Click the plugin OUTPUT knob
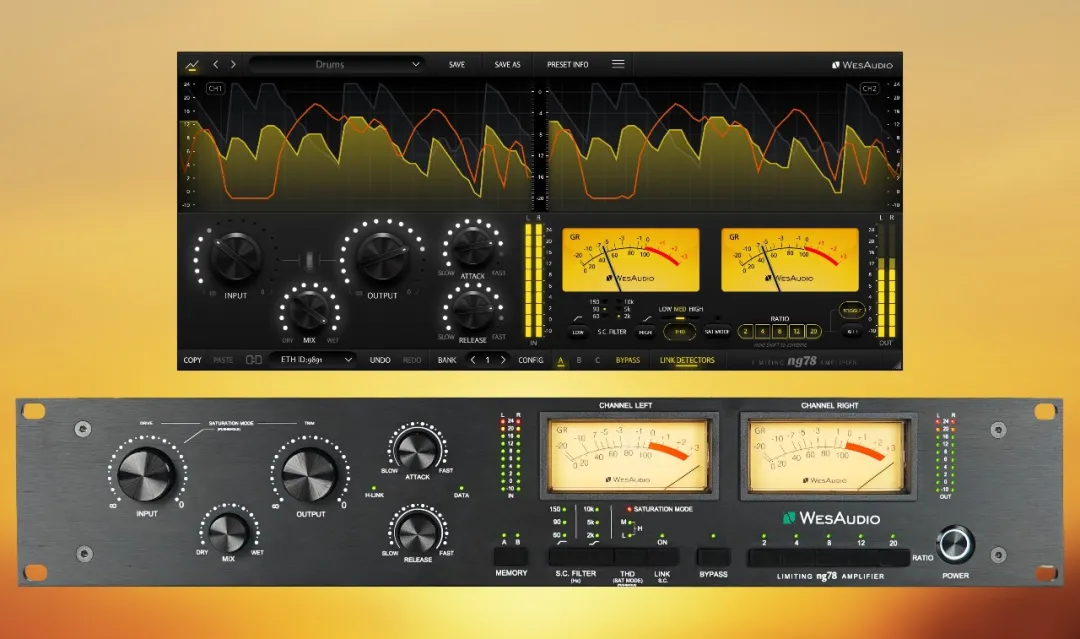 pyautogui.click(x=382, y=255)
